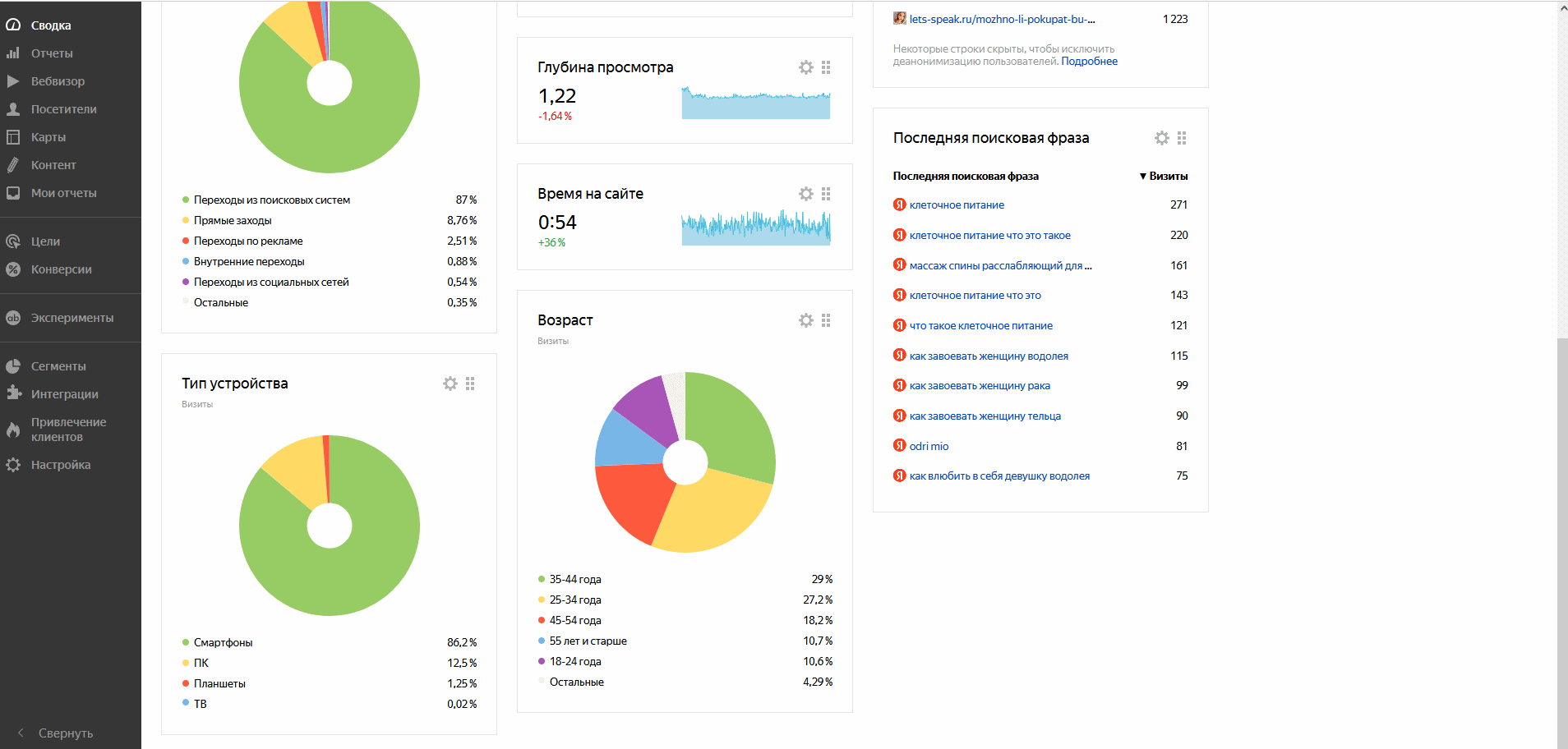The height and width of the screenshot is (749, 1568).
Task: Go to Вебвизор section
Action: click(x=58, y=81)
